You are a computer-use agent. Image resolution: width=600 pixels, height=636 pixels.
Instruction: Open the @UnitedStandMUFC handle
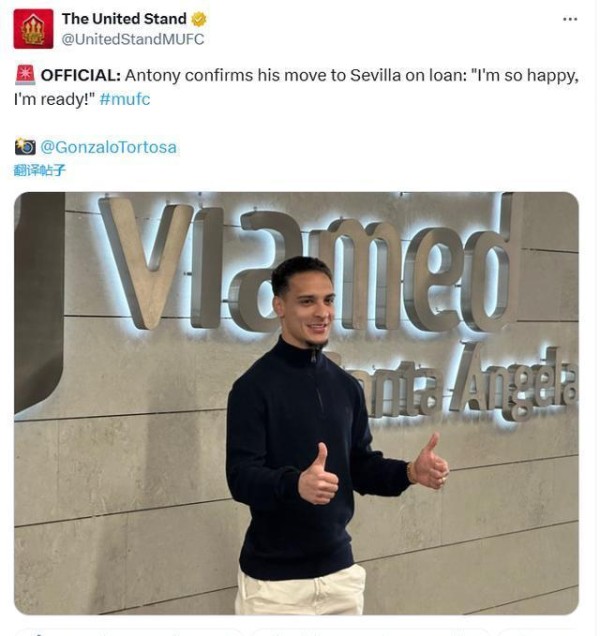[x=133, y=39]
